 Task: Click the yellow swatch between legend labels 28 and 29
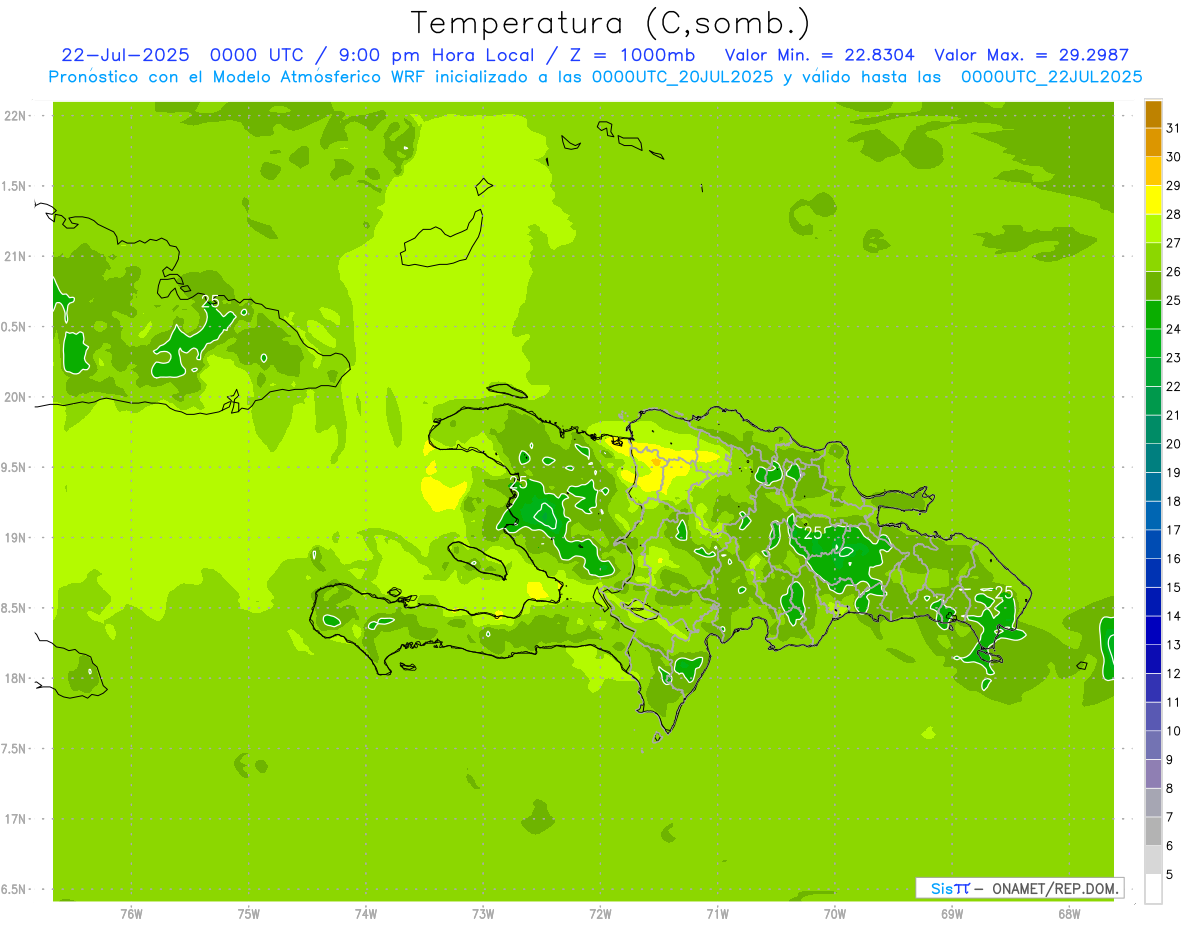1153,200
